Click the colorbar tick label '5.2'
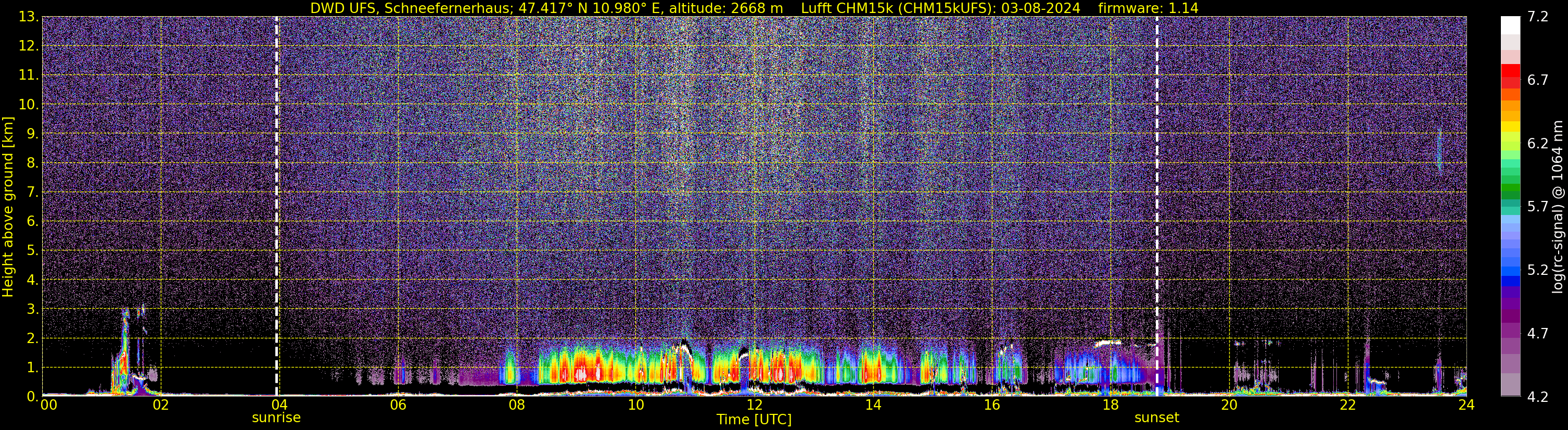The height and width of the screenshot is (430, 1568). pos(1538,270)
